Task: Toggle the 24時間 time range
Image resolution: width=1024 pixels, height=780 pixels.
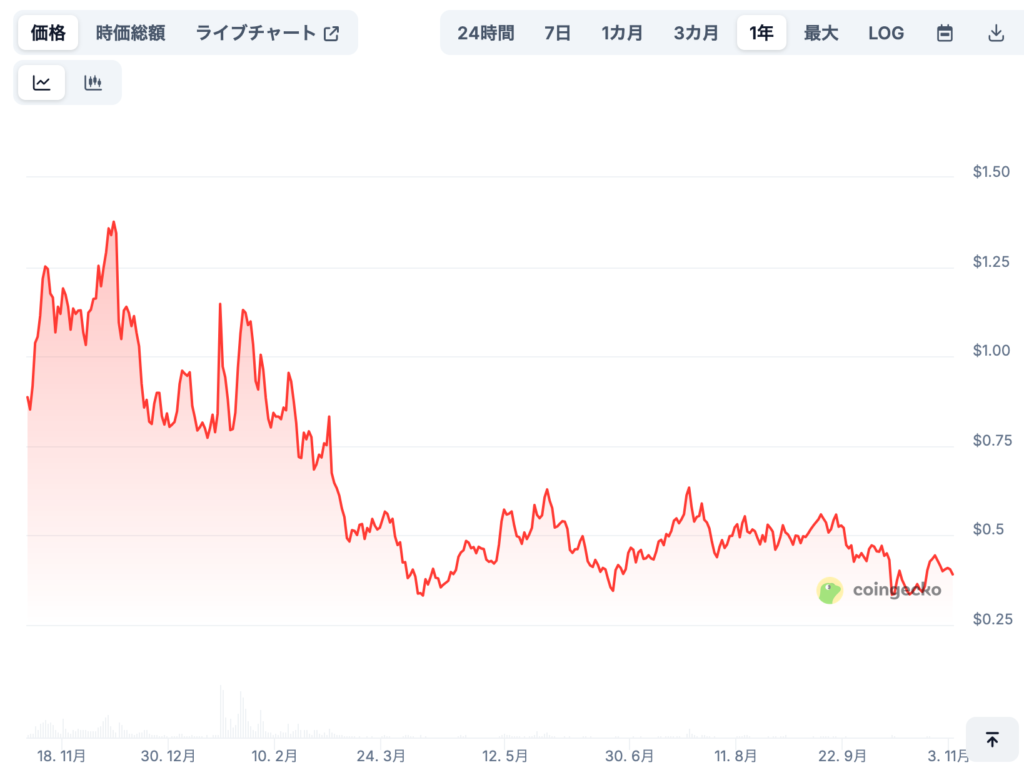Action: point(485,32)
